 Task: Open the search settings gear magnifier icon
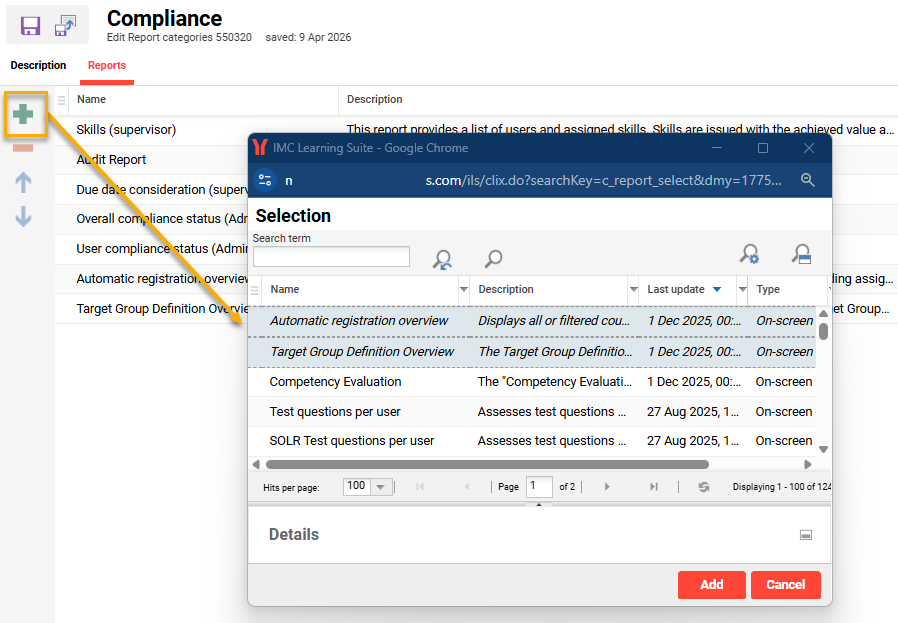pyautogui.click(x=748, y=255)
